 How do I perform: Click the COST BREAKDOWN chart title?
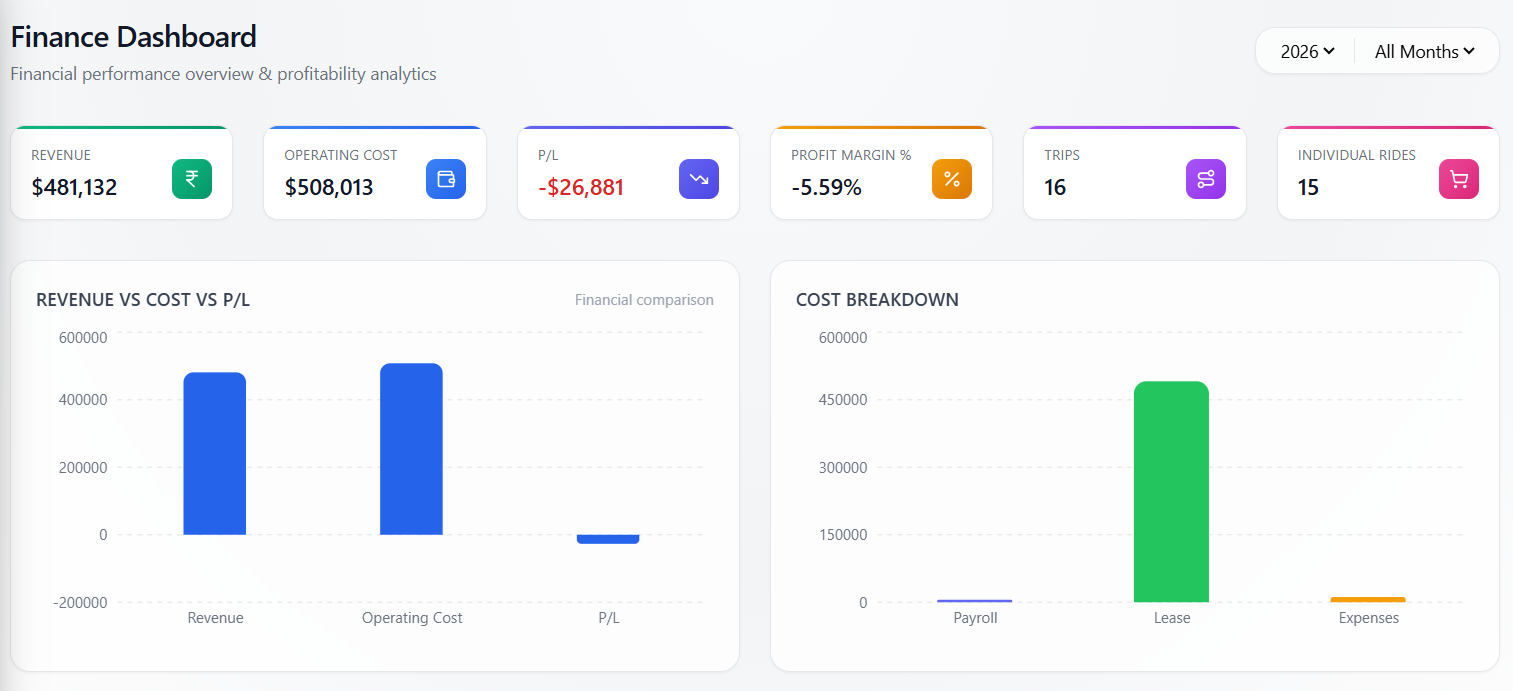(x=877, y=299)
